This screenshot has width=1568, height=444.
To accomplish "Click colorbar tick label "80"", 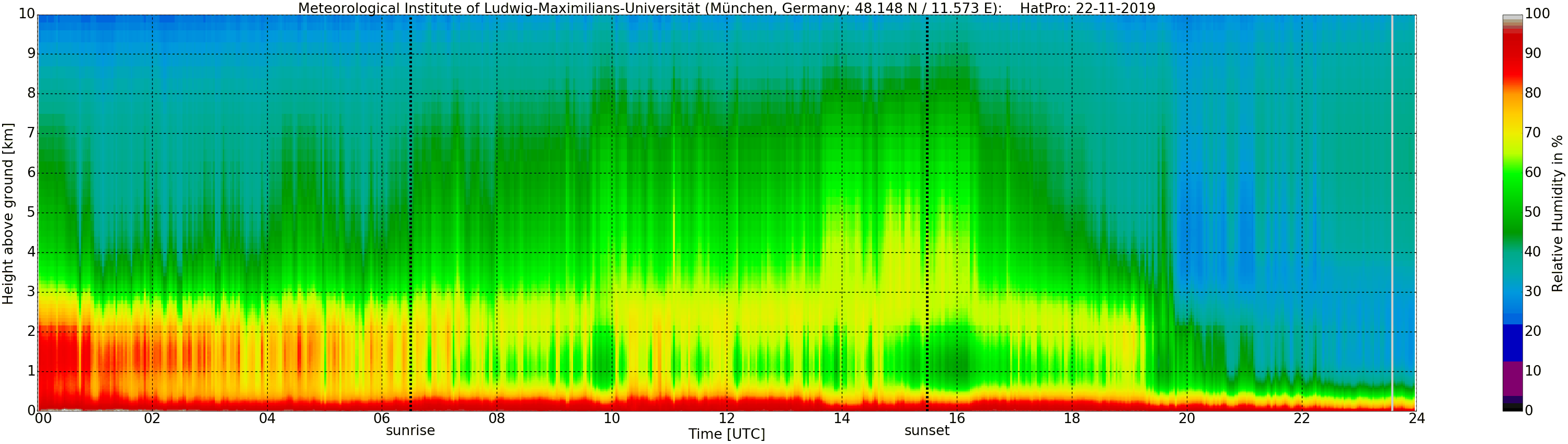I will click(x=1532, y=94).
